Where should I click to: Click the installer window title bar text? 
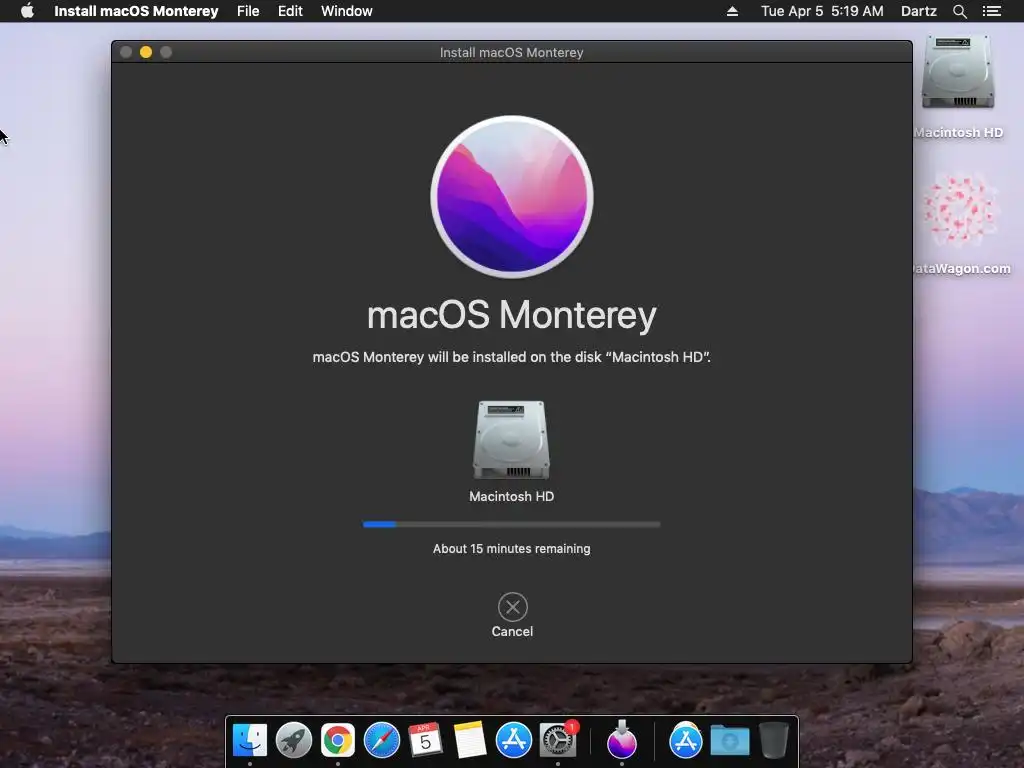[511, 52]
